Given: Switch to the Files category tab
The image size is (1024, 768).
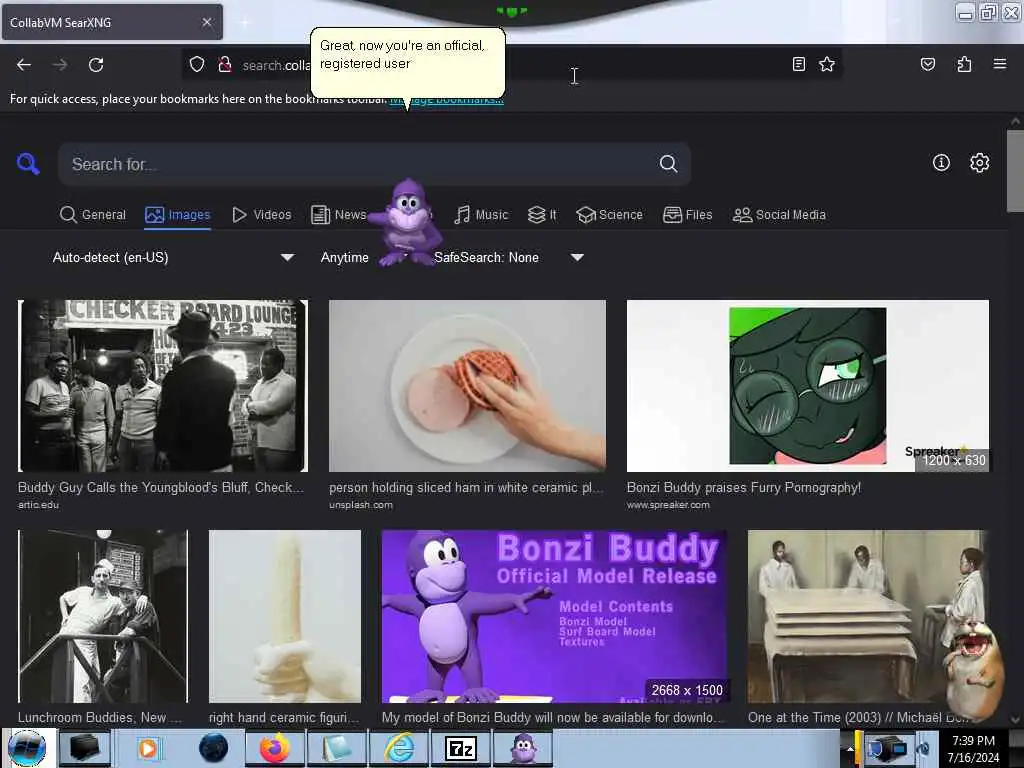Looking at the screenshot, I should pyautogui.click(x=688, y=215).
